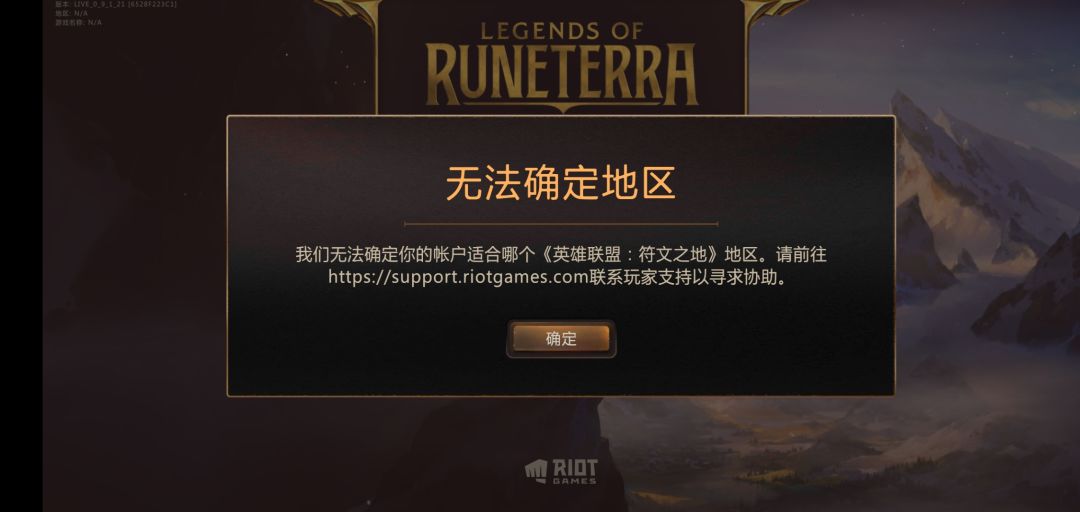Tap the cloud in the upper right sky
Screen dimensions: 1080x512
(x=1052, y=108)
